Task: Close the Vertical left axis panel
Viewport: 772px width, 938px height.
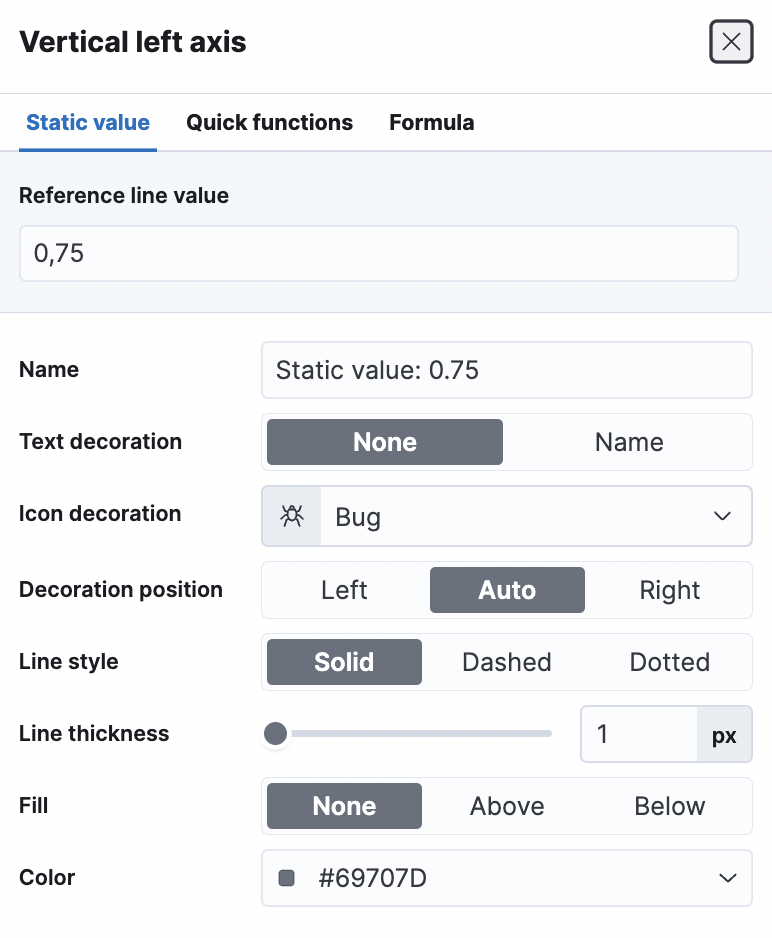Action: (731, 42)
